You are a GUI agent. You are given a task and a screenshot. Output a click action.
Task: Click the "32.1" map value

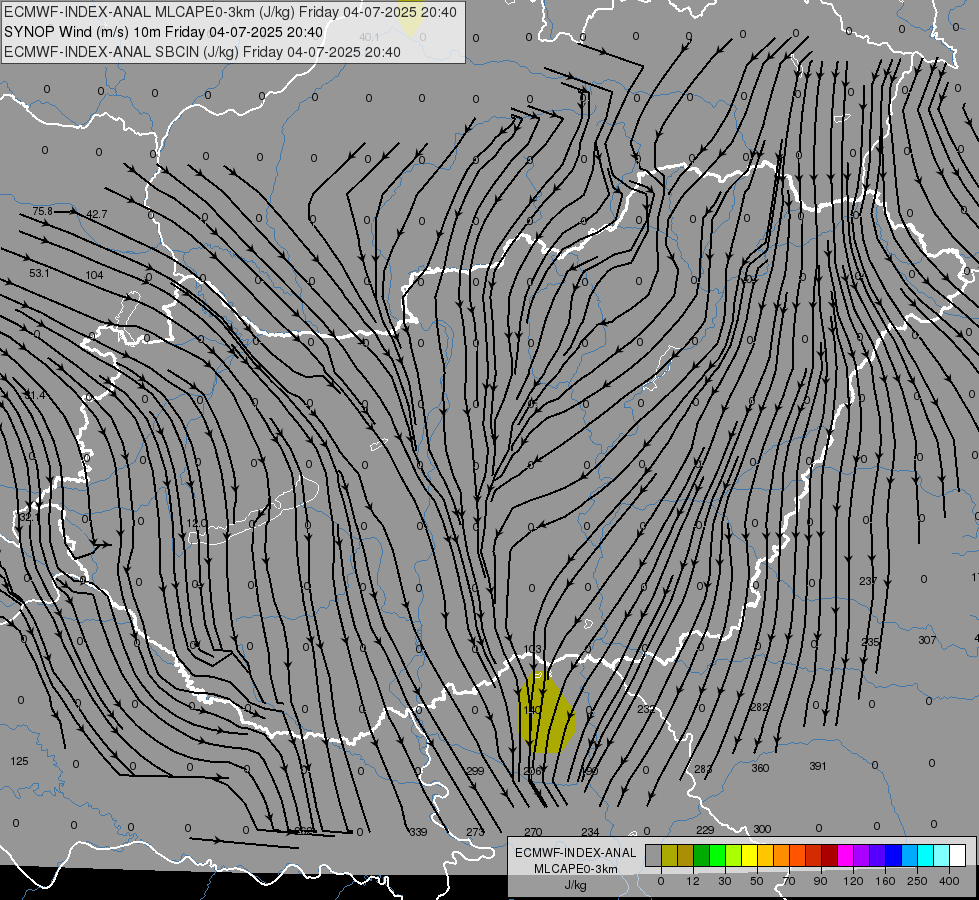29,517
